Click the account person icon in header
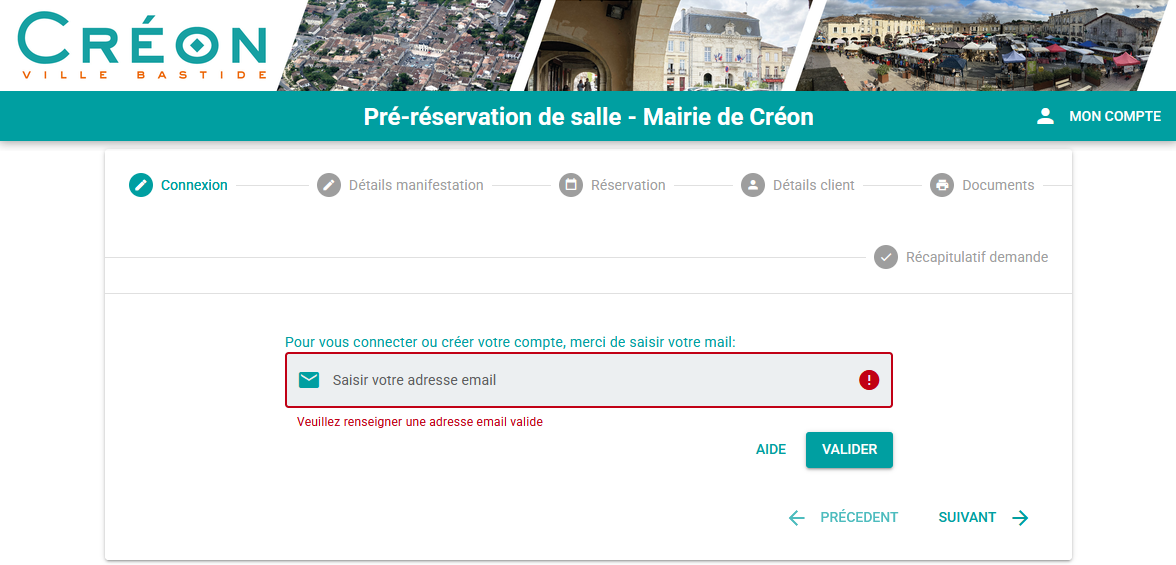The width and height of the screenshot is (1176, 565). (1046, 116)
